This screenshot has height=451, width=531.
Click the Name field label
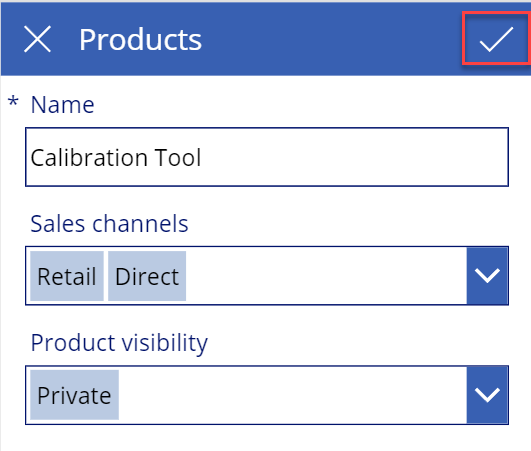[62, 105]
